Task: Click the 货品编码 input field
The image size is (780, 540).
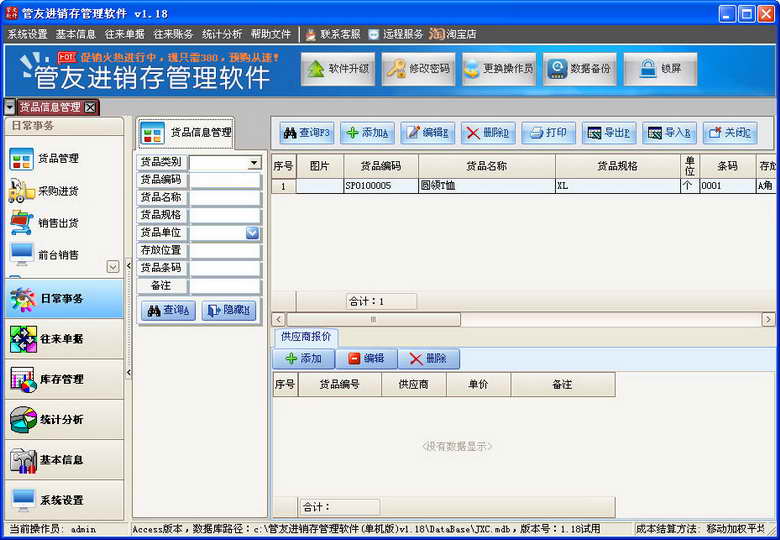Action: [x=225, y=180]
